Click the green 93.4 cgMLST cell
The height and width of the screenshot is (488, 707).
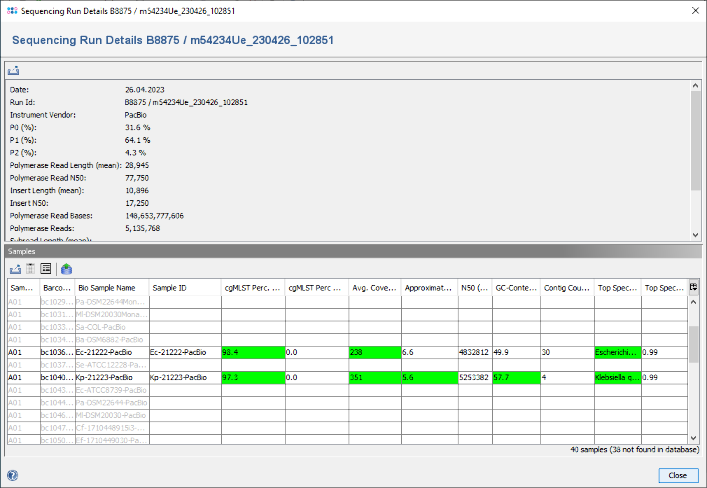click(252, 352)
